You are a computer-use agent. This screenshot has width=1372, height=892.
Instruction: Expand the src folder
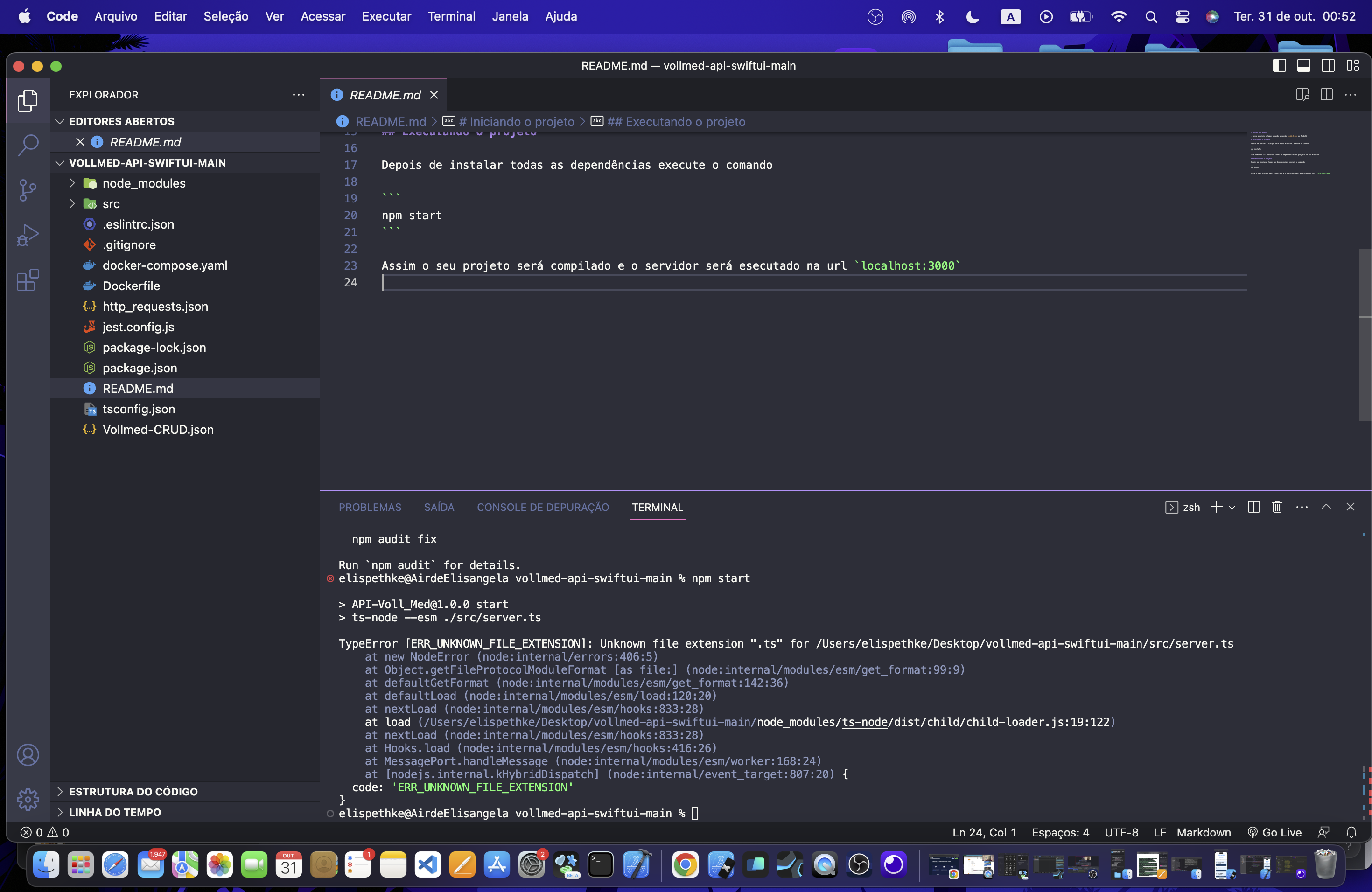pyautogui.click(x=72, y=203)
